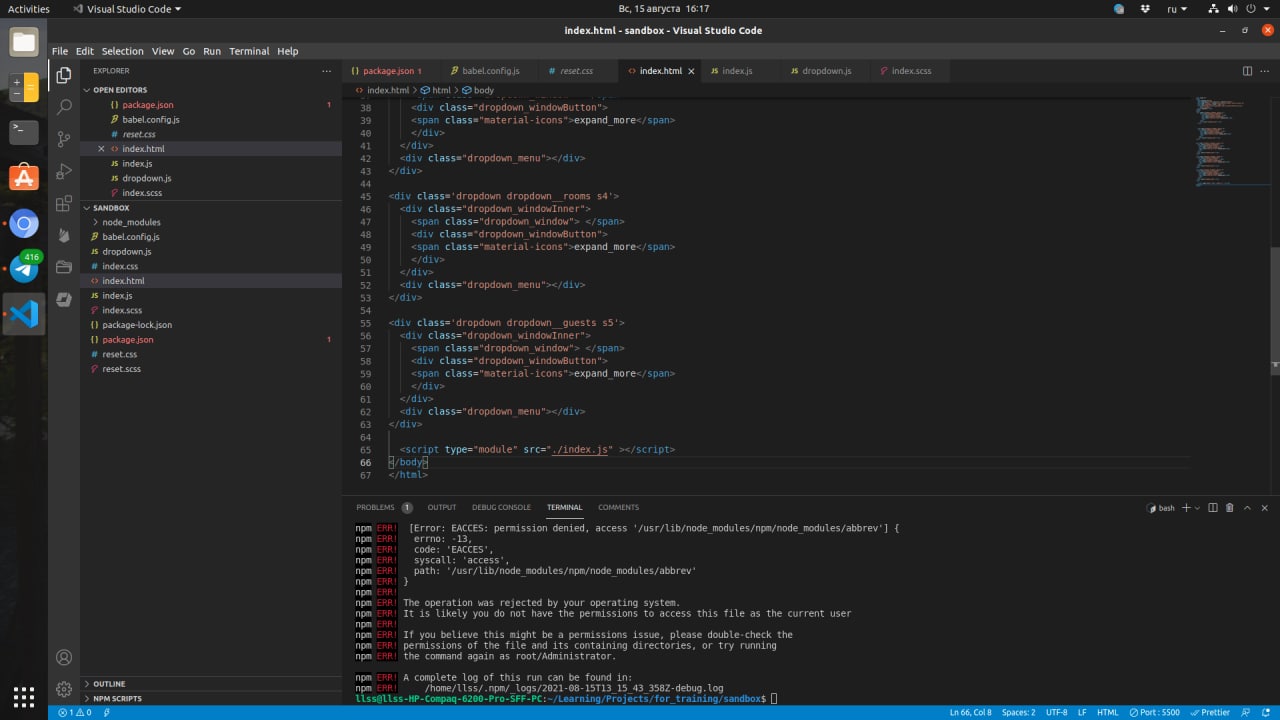1280x720 pixels.
Task: Open launch profile dropdown next to plus
Action: pos(1197,508)
